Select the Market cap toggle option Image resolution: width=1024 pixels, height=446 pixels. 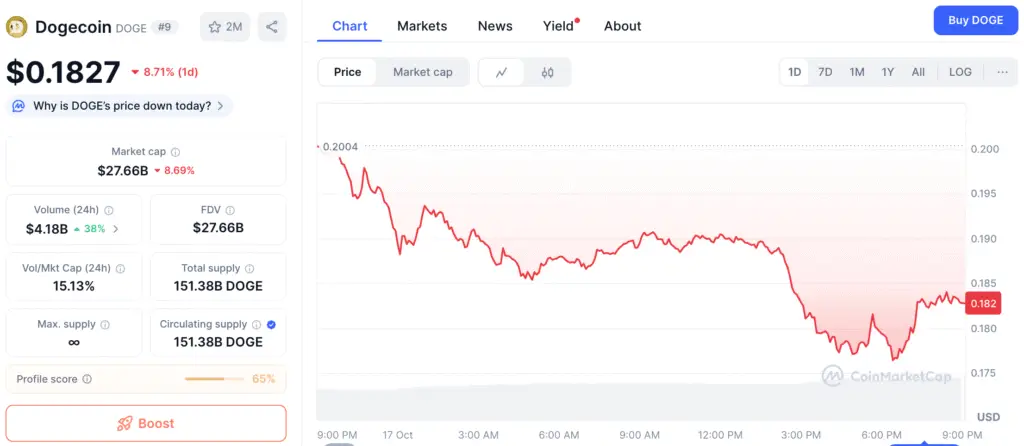pos(422,72)
